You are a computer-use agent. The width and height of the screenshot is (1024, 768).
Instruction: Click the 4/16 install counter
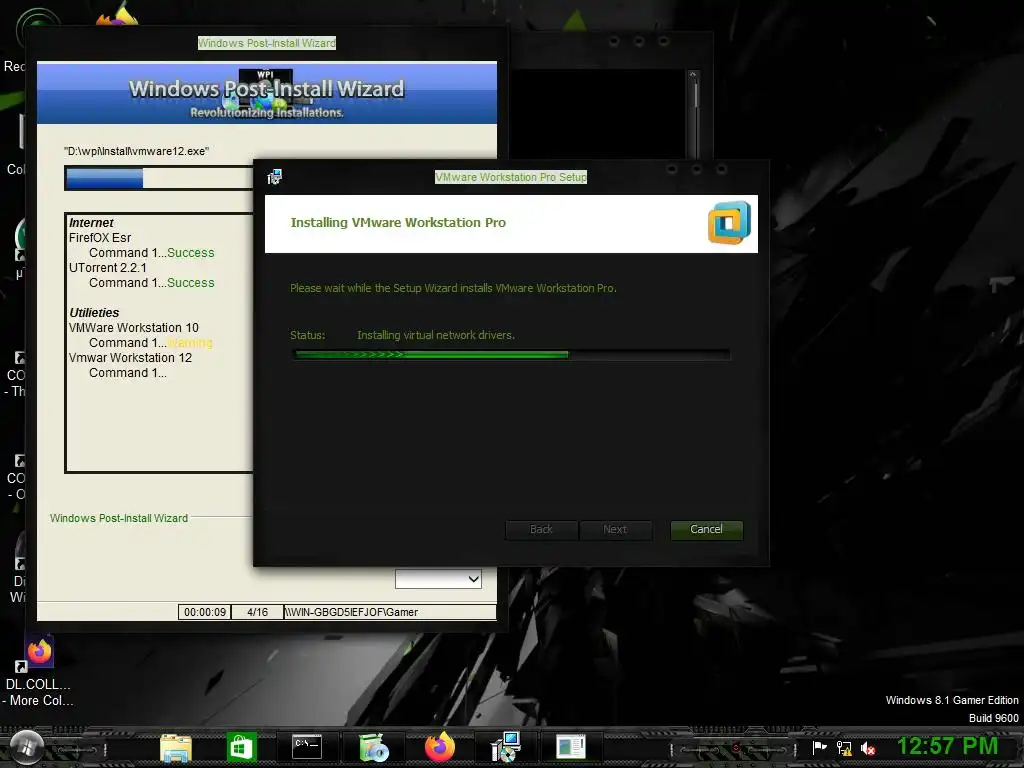click(x=257, y=612)
